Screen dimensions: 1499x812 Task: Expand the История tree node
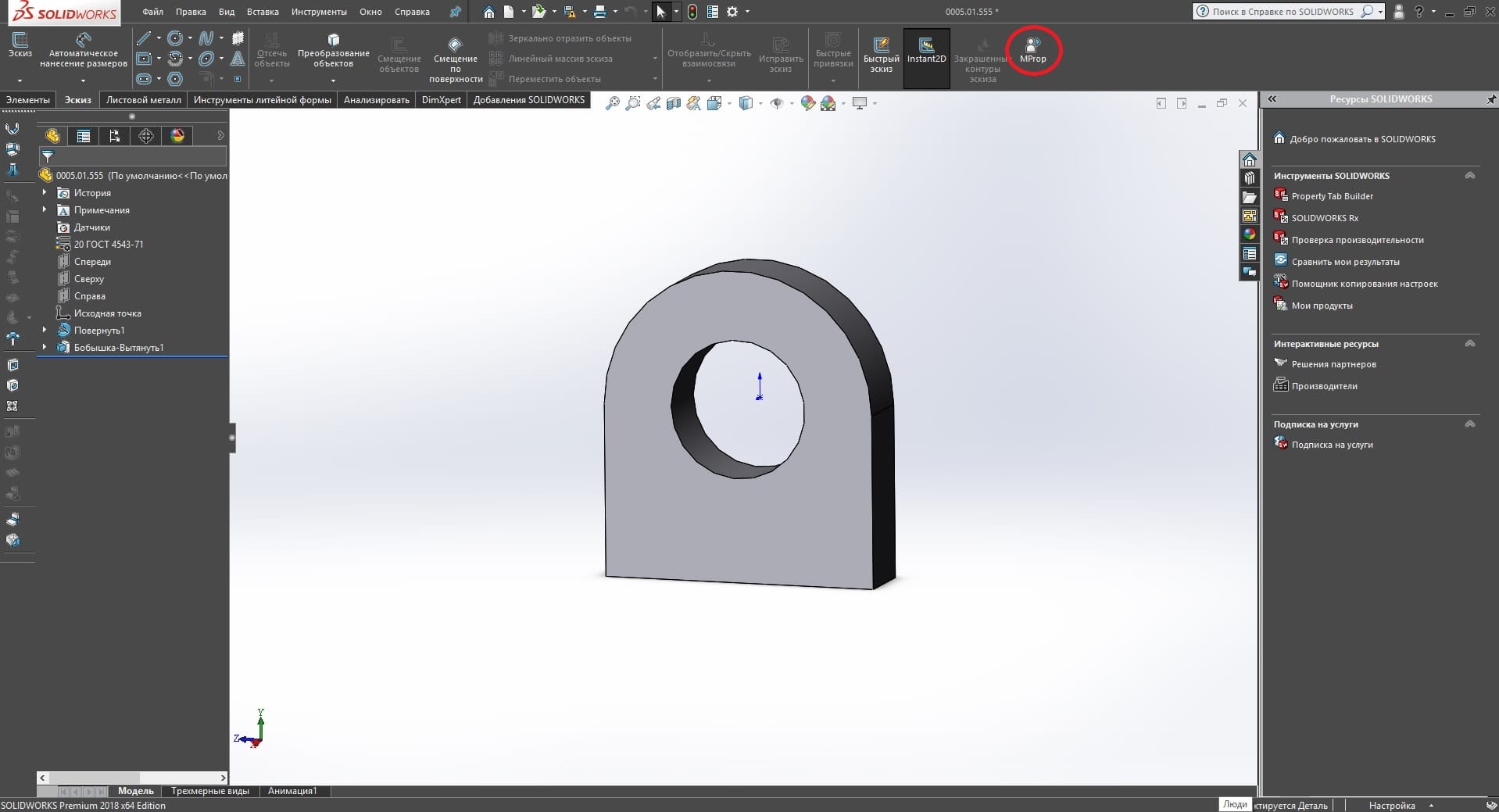pos(45,192)
